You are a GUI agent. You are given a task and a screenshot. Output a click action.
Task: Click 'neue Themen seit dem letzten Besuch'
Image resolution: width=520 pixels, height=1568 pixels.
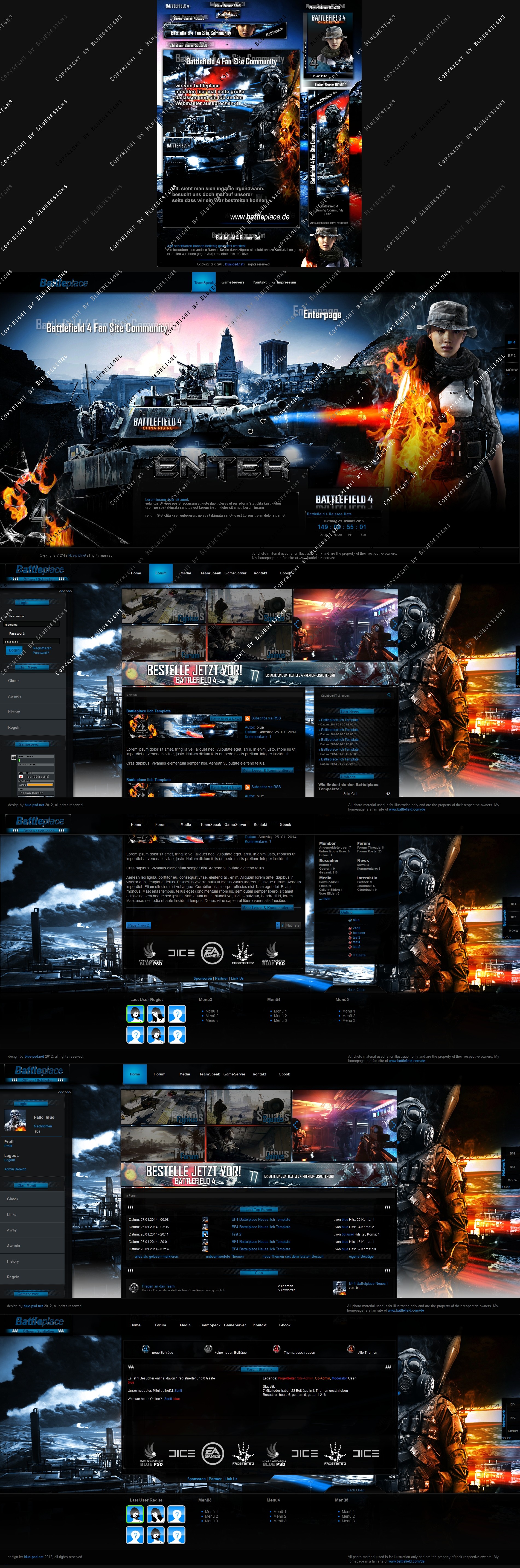tap(293, 1256)
